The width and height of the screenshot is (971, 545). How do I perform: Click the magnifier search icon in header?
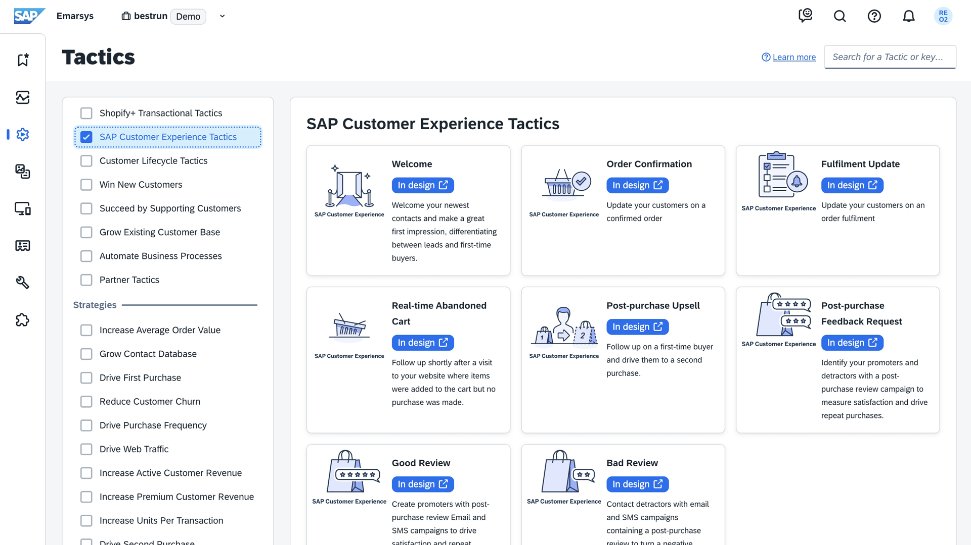pyautogui.click(x=840, y=16)
